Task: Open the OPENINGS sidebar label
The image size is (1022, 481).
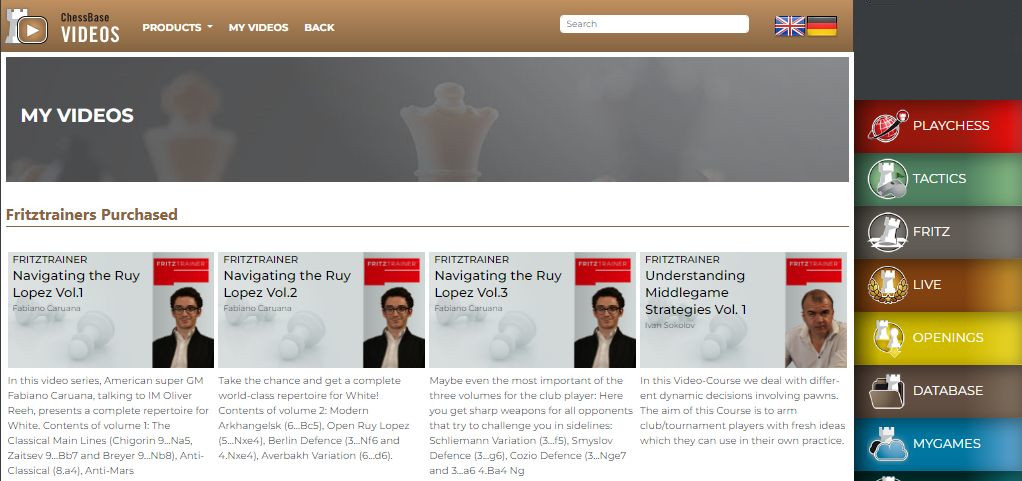Action: click(948, 338)
